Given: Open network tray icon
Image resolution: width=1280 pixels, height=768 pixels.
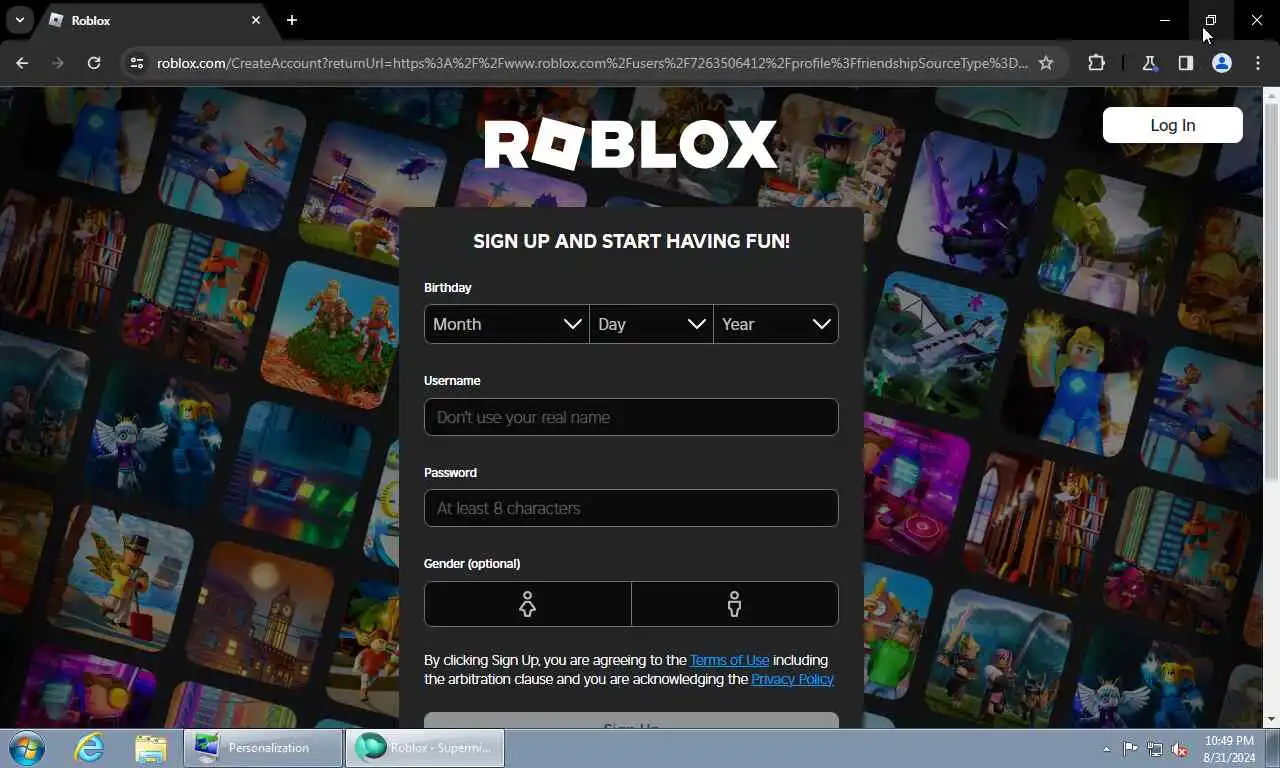Looking at the screenshot, I should click(1155, 749).
